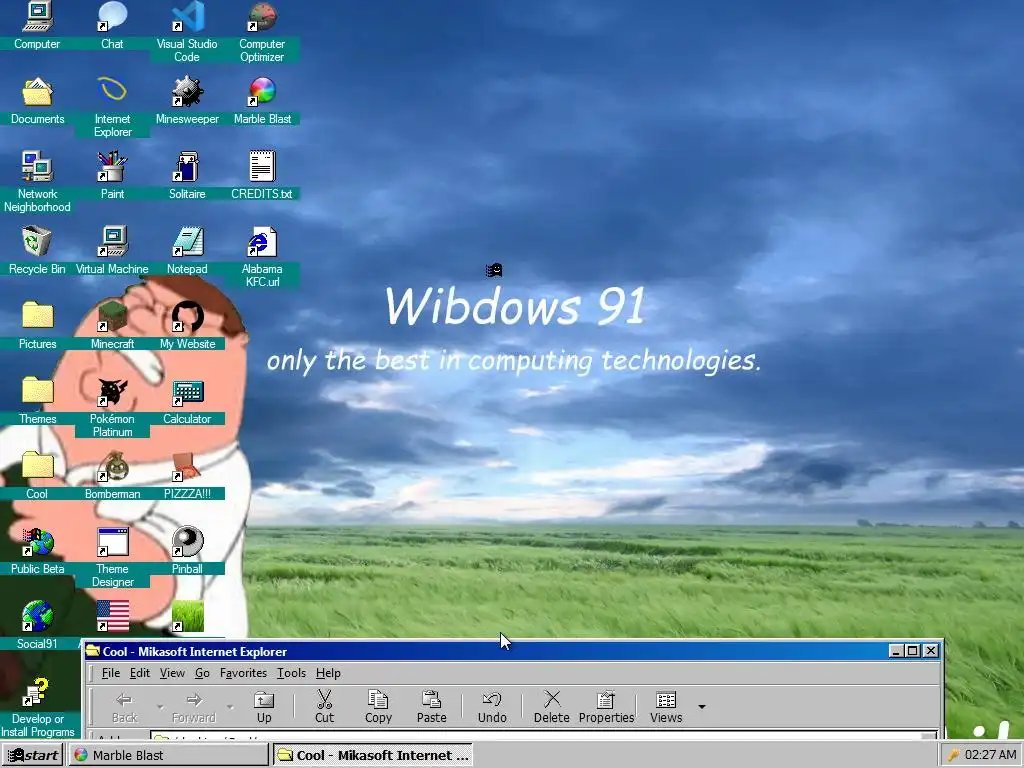The width and height of the screenshot is (1024, 768).
Task: Click the Forward navigation button
Action: tap(193, 707)
